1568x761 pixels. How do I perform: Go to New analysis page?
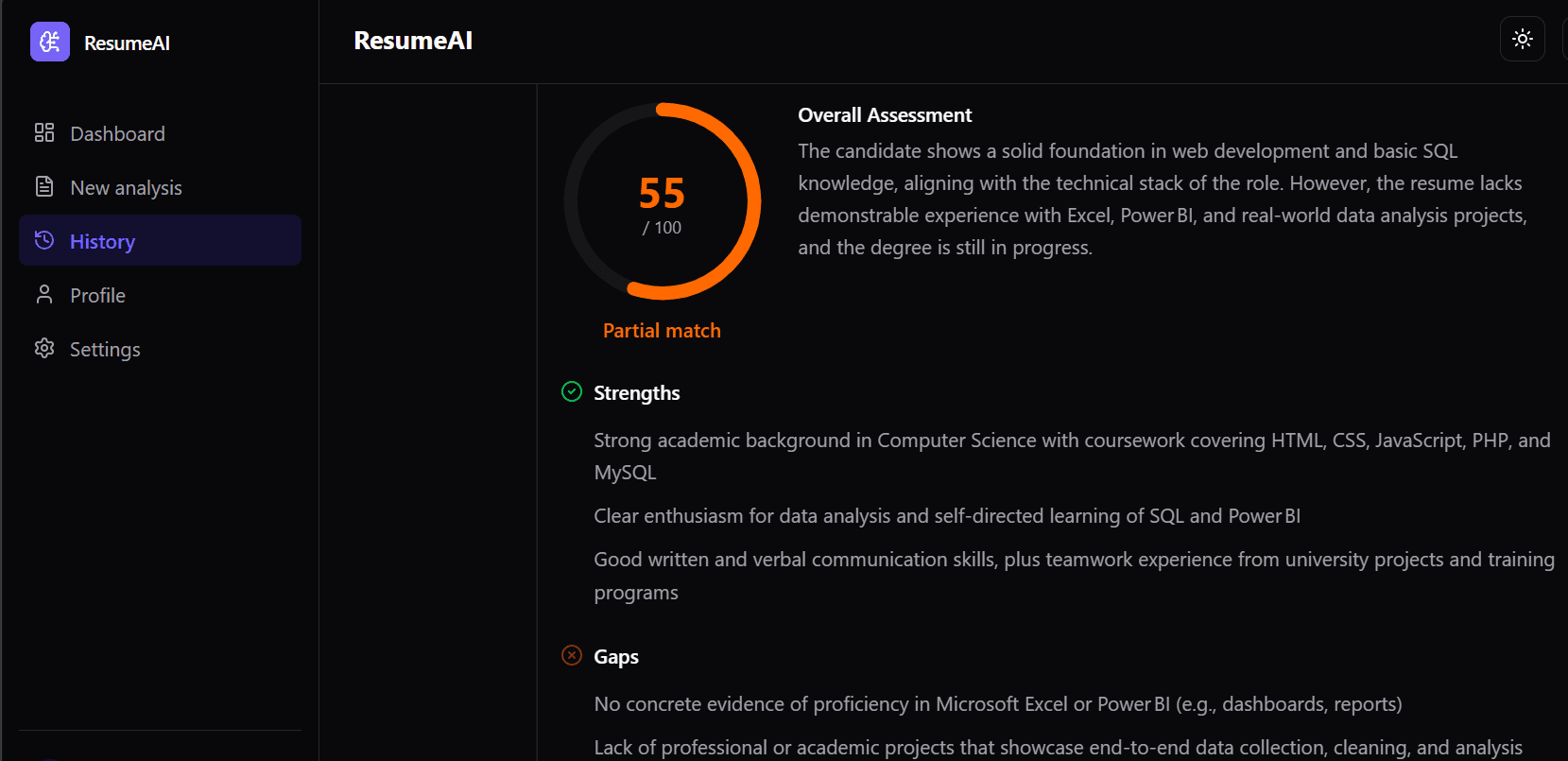pos(160,187)
